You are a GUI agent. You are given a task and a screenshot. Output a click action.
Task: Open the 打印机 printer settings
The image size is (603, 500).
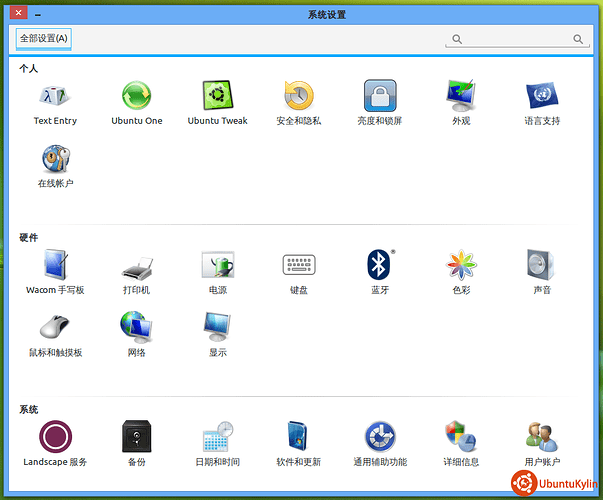point(136,266)
